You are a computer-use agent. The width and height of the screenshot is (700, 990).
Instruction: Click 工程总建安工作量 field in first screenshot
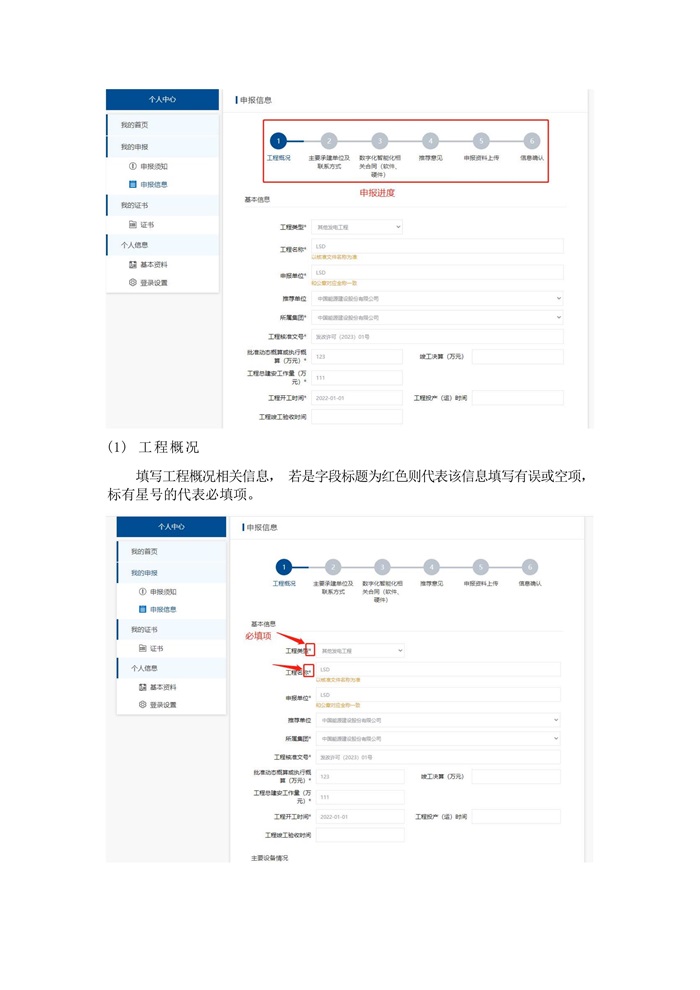click(357, 378)
